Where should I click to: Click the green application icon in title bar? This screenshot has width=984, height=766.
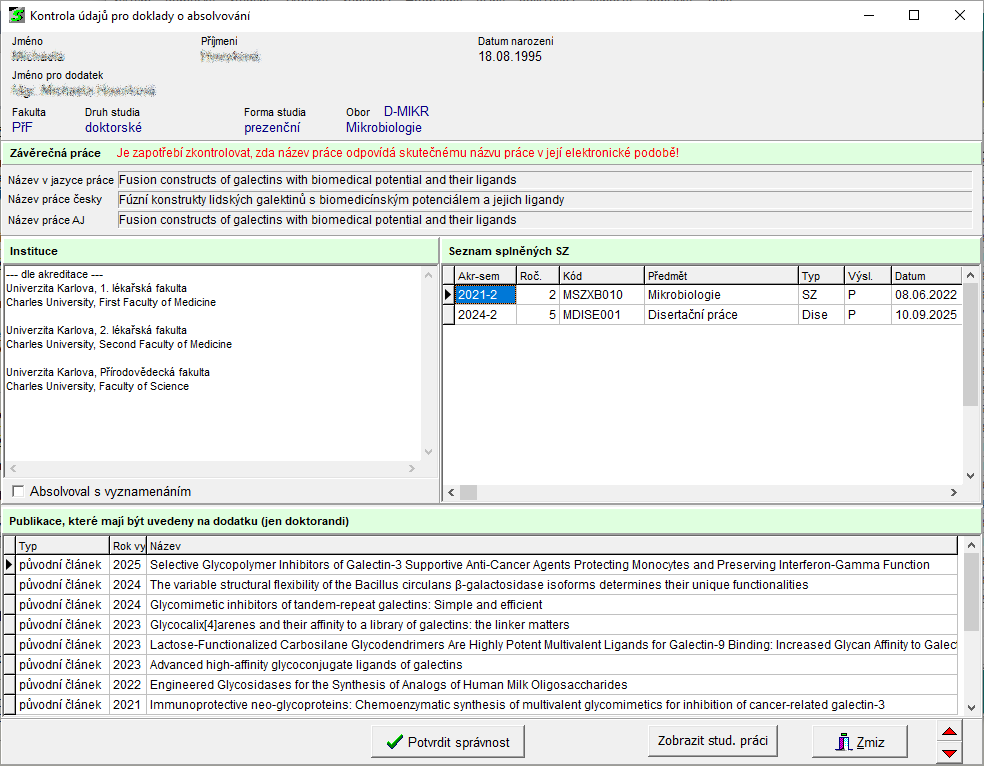17,16
